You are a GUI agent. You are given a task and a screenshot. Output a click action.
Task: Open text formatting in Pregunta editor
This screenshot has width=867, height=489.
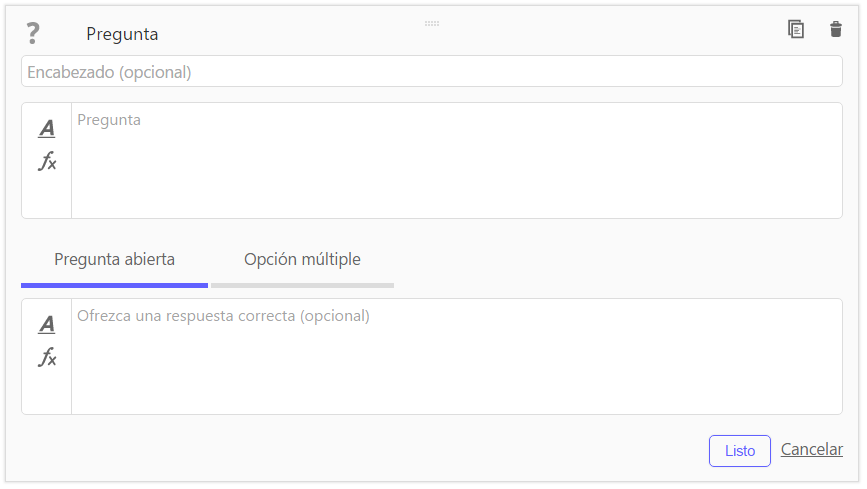click(47, 128)
